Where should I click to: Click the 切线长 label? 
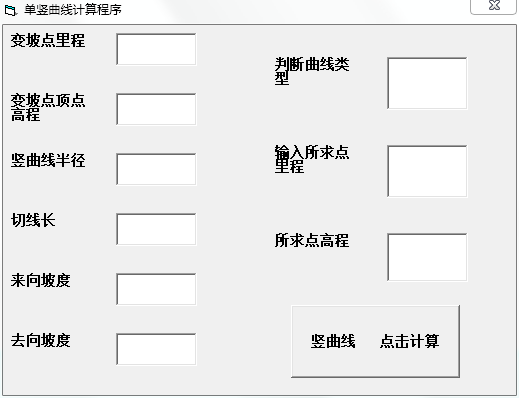pos(33,220)
